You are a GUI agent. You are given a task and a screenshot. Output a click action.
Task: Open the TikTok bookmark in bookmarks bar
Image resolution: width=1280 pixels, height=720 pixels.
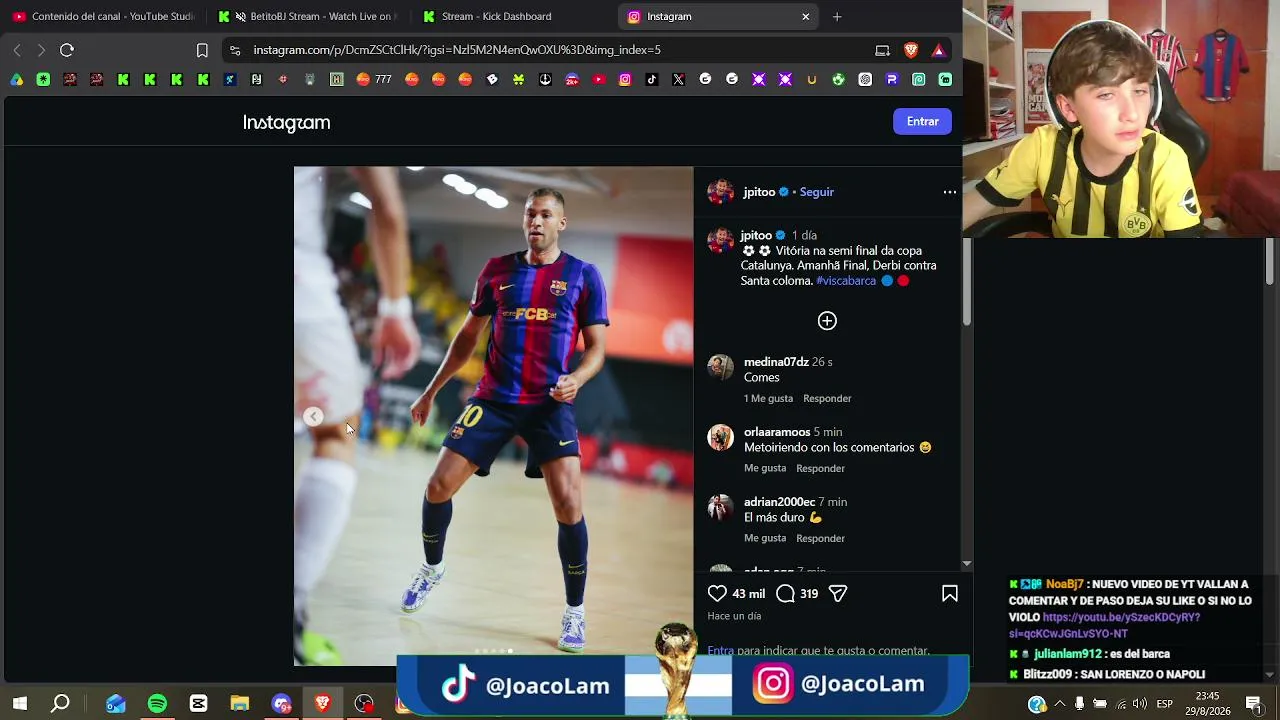652,80
